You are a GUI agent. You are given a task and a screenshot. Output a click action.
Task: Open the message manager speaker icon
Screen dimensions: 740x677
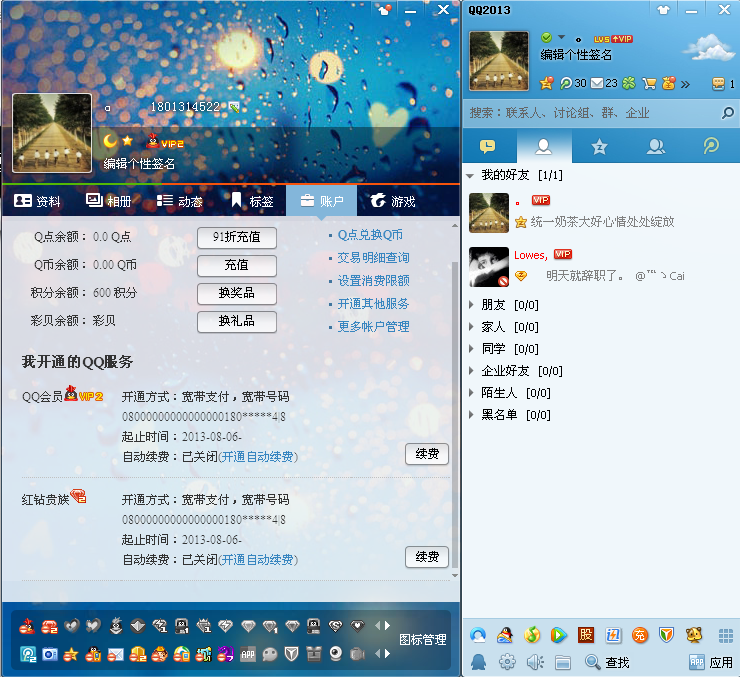(535, 662)
